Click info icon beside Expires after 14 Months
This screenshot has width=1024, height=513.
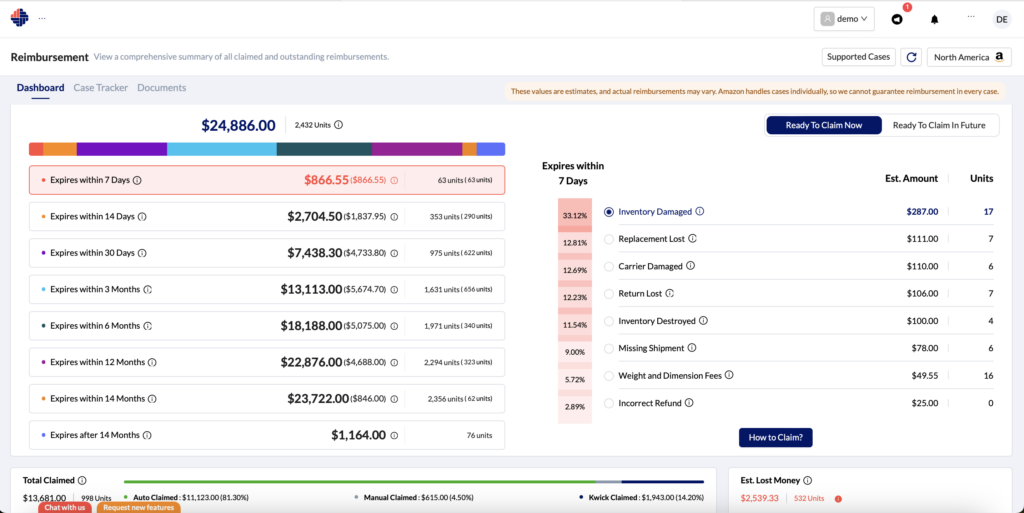(x=147, y=435)
